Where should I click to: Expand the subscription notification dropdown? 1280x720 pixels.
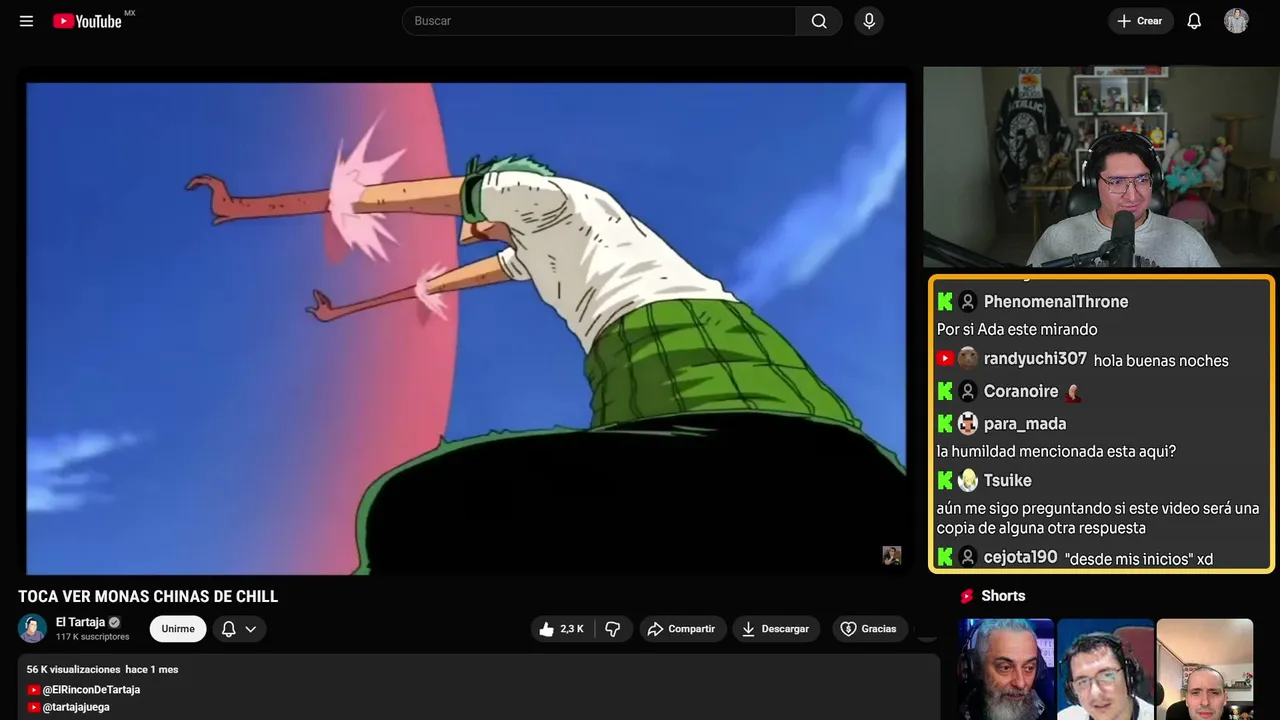click(239, 629)
